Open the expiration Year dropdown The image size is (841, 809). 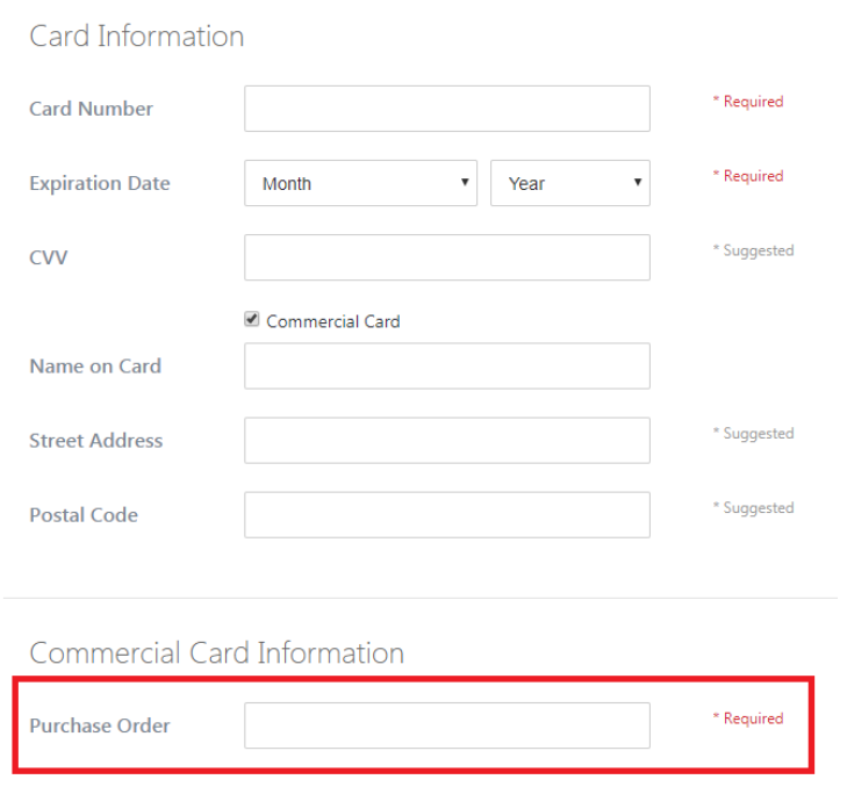[x=569, y=183]
